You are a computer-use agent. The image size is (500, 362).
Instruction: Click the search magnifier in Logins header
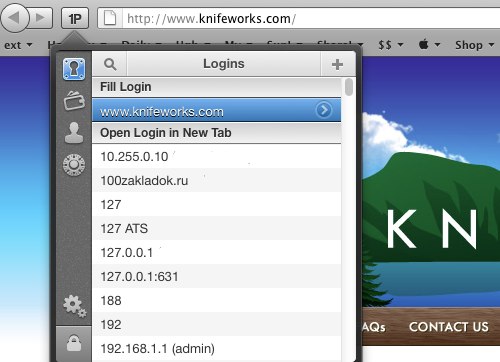pos(110,64)
